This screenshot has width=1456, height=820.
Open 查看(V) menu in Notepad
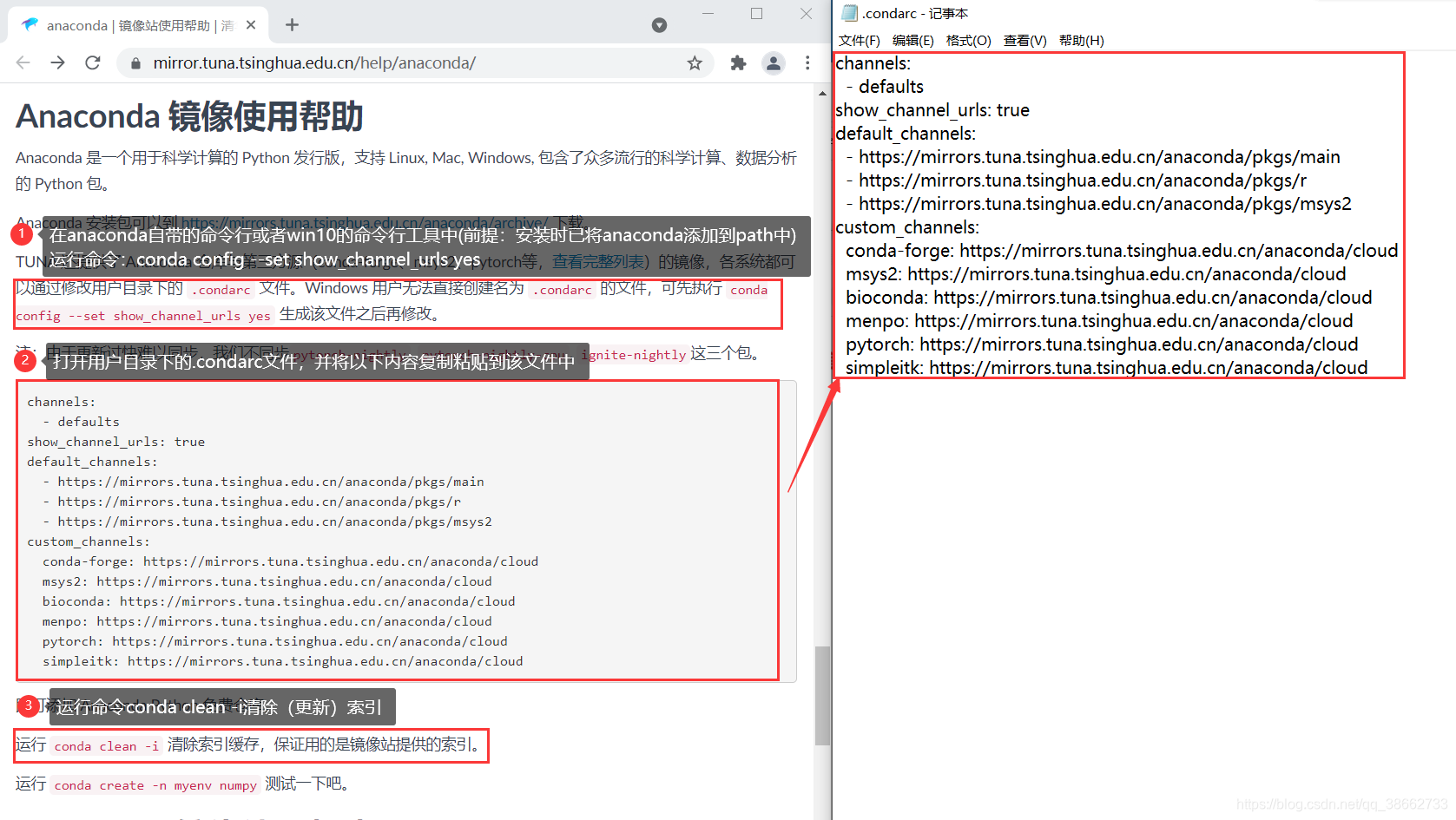(x=1024, y=40)
